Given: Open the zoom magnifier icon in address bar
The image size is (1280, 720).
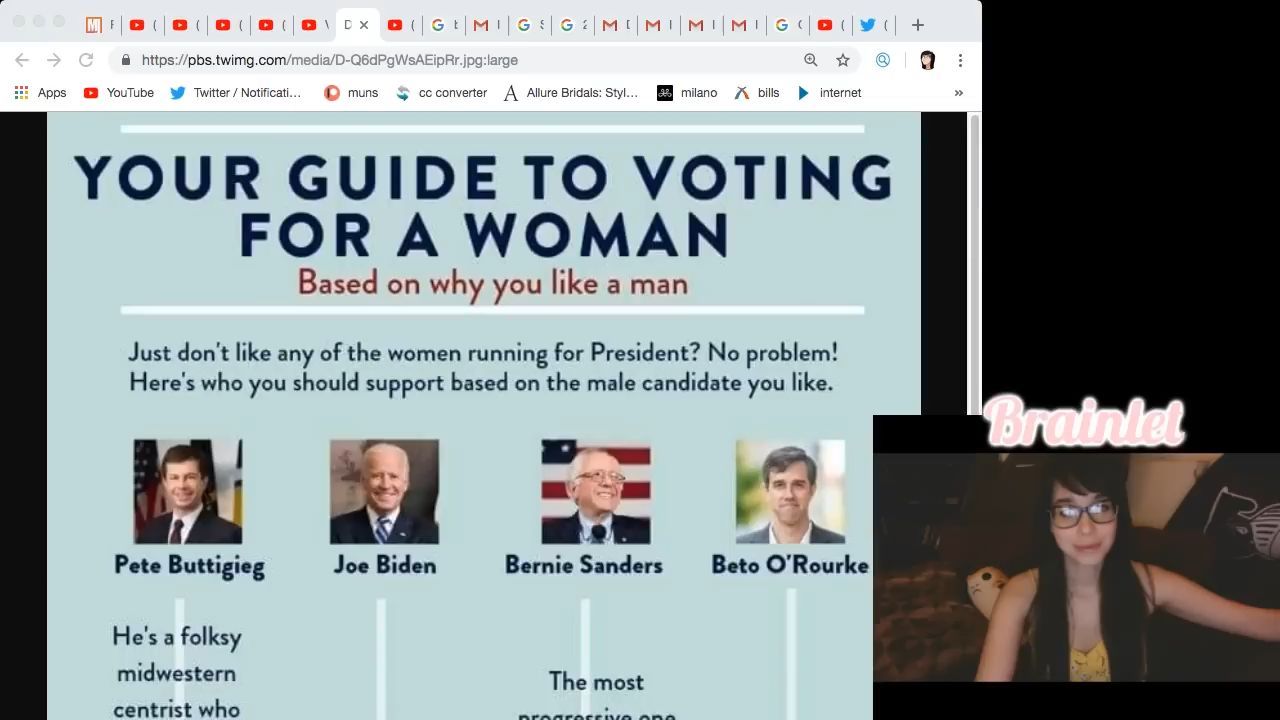Looking at the screenshot, I should click(x=811, y=60).
